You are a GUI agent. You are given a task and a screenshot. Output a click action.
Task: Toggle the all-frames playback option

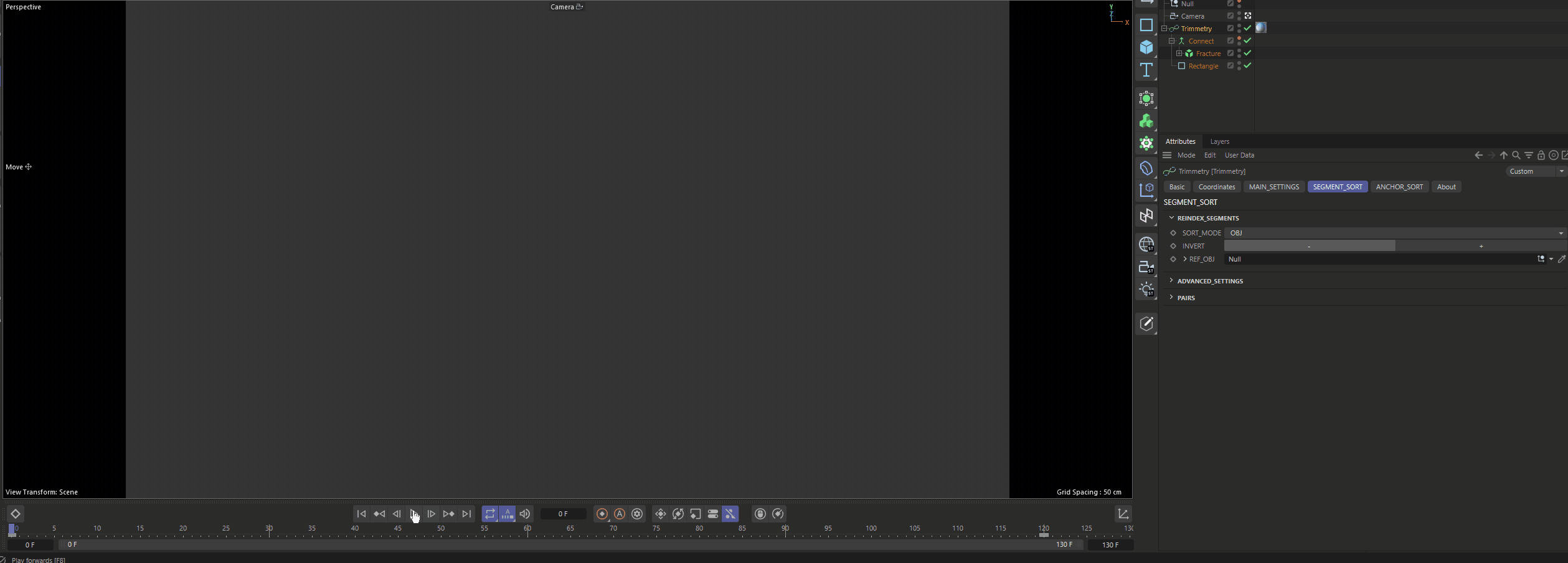tap(508, 514)
